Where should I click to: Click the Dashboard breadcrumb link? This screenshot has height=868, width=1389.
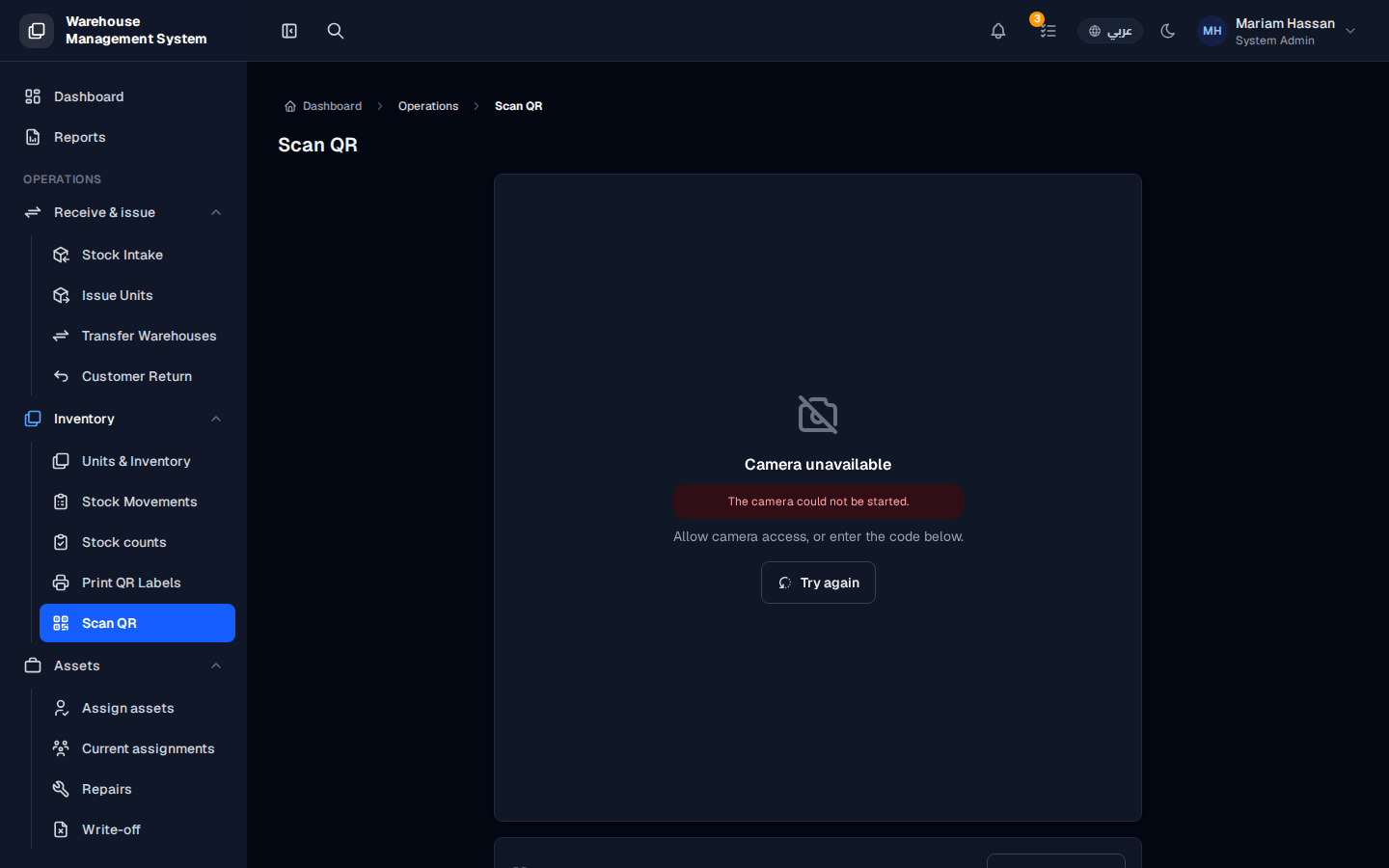pyautogui.click(x=323, y=106)
